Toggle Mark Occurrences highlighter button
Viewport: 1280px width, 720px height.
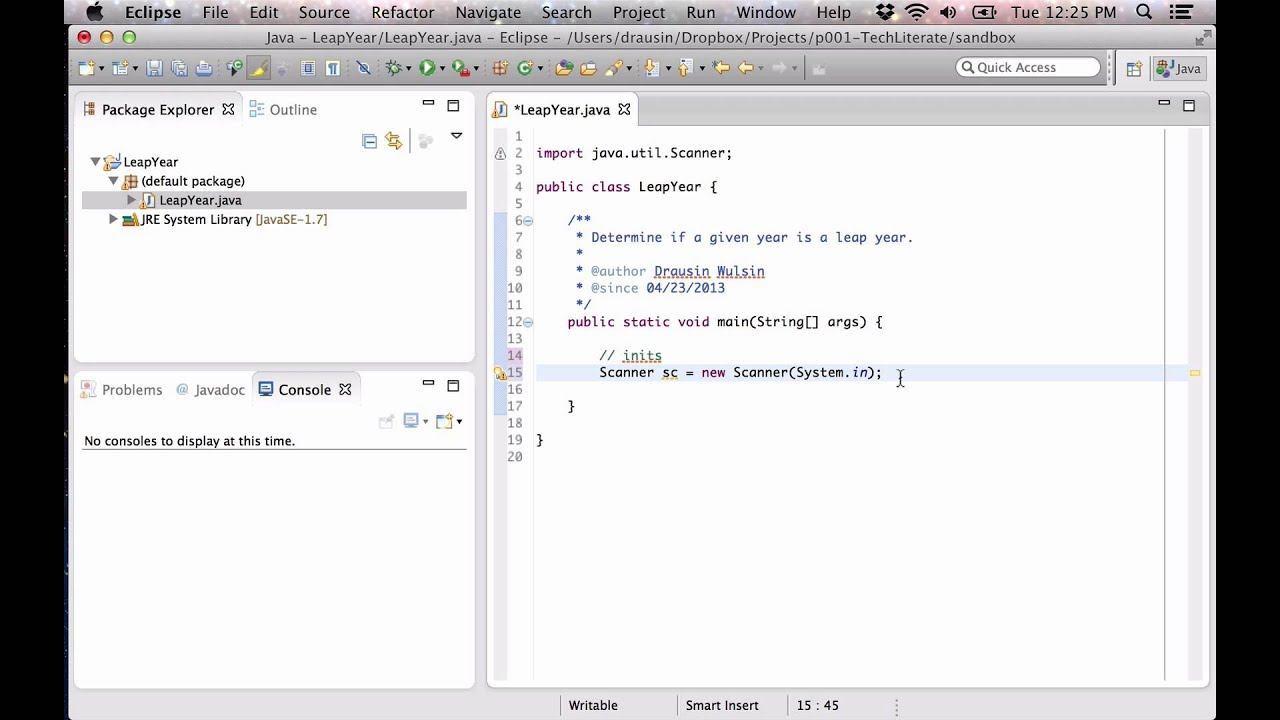258,68
